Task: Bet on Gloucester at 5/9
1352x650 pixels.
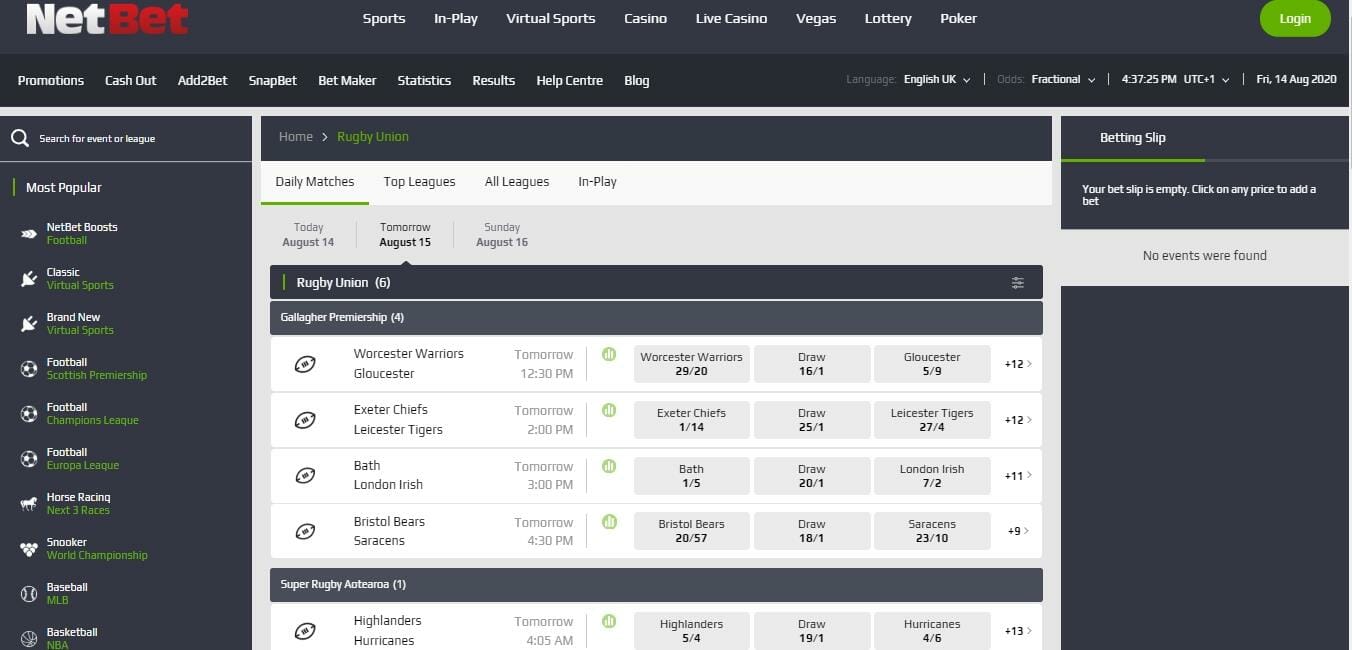Action: [932, 364]
